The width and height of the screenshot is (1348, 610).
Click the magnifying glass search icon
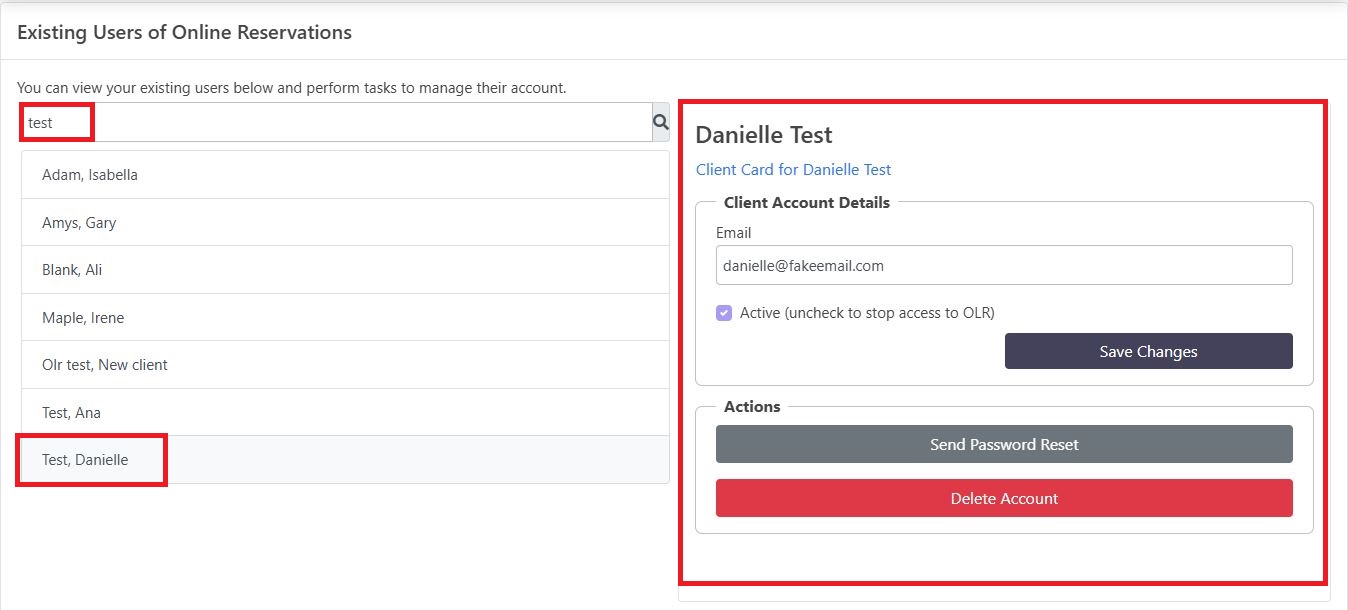click(660, 122)
